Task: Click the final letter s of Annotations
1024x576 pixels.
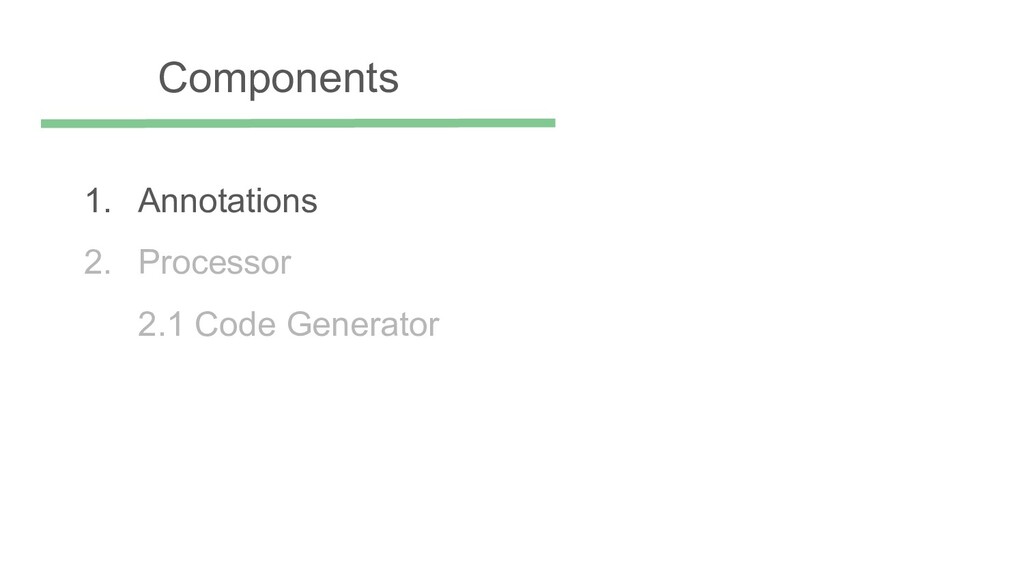Action: coord(310,203)
